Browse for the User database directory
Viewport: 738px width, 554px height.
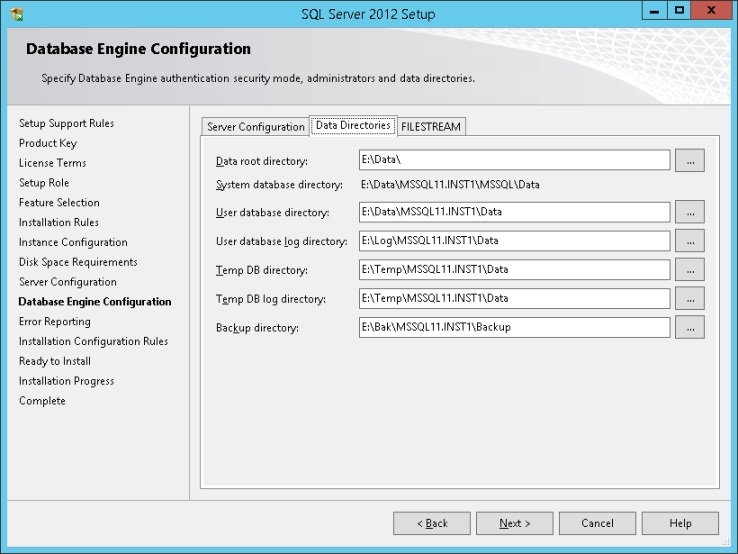690,212
